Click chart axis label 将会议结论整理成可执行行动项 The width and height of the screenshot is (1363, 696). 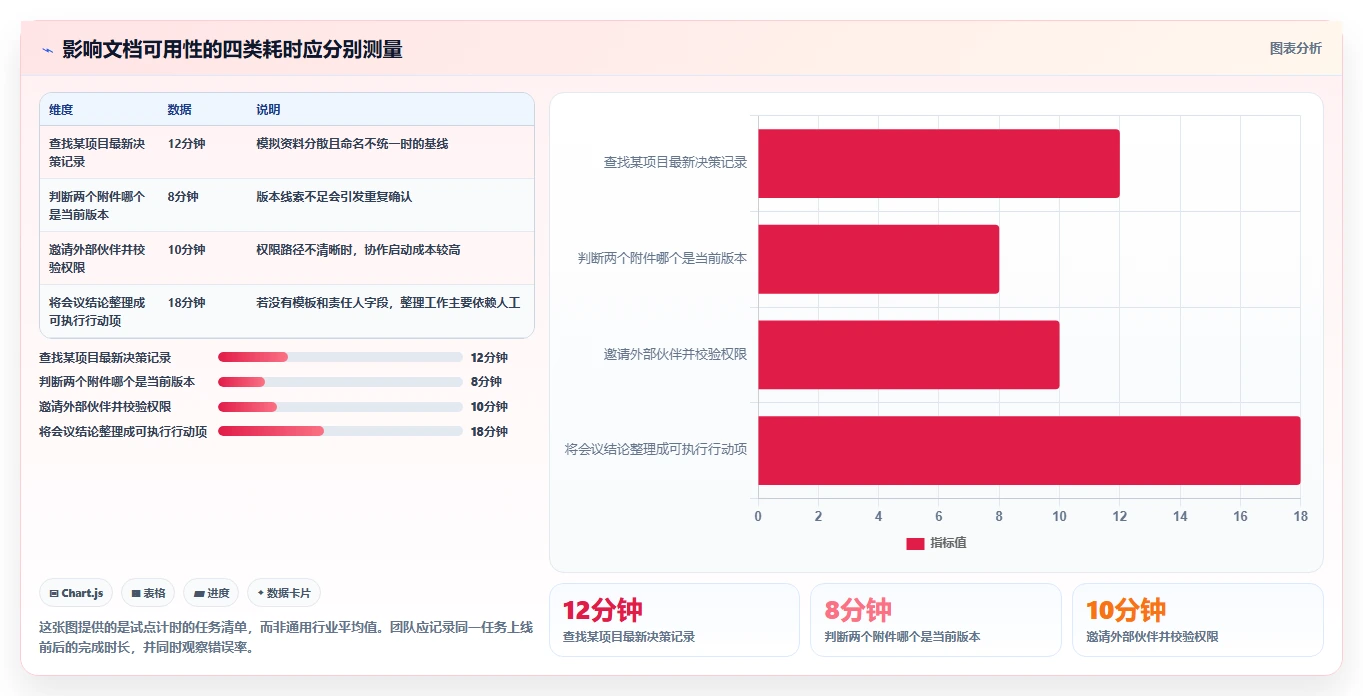(x=656, y=450)
